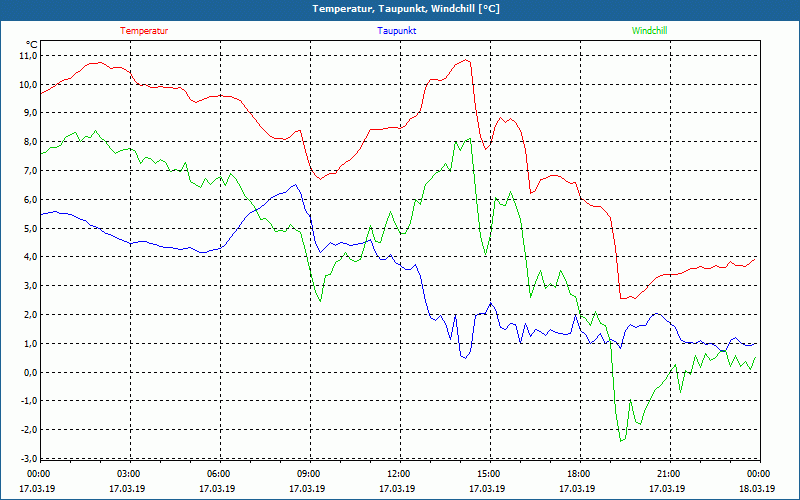Click the '18.03.19' date label

pos(757,488)
